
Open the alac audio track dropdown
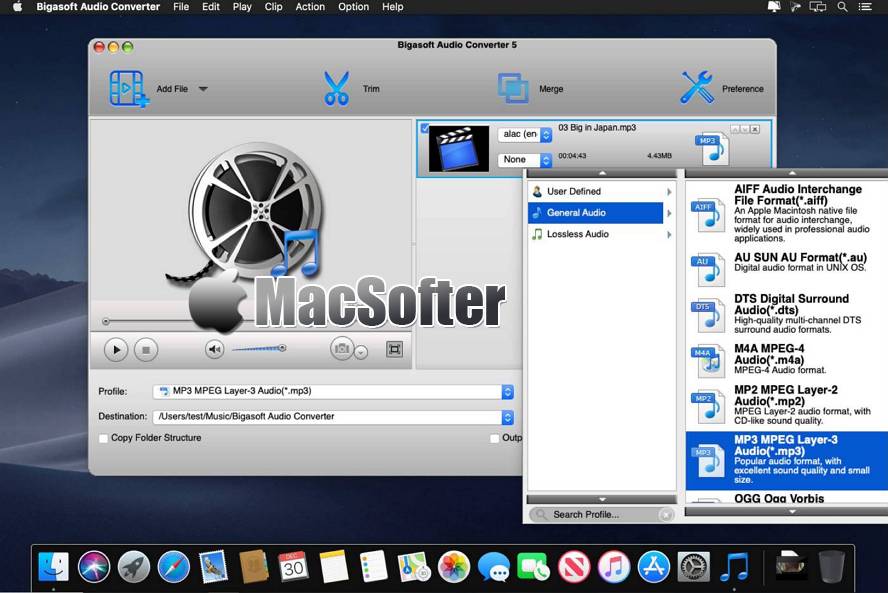point(524,134)
